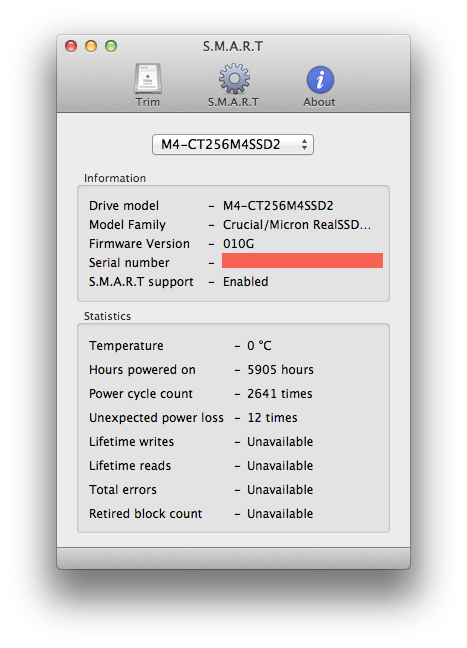Select the S.M.A.R.T gear icon
The height and width of the screenshot is (648, 467).
pyautogui.click(x=234, y=79)
